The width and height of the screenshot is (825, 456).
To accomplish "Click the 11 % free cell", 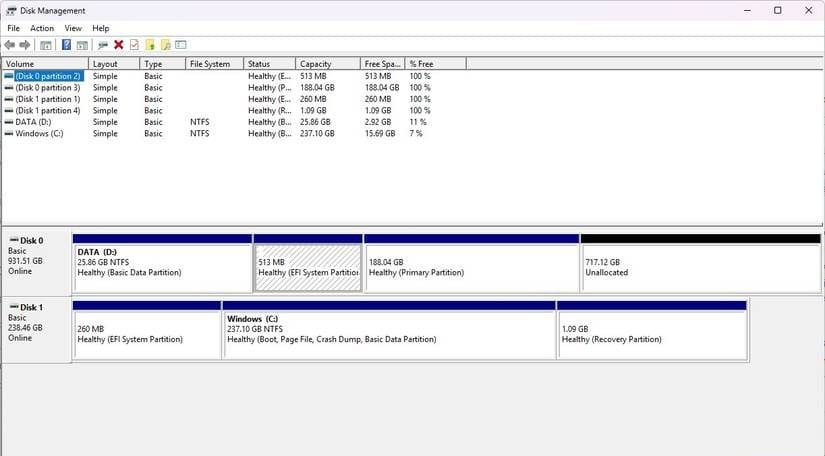I will [418, 122].
